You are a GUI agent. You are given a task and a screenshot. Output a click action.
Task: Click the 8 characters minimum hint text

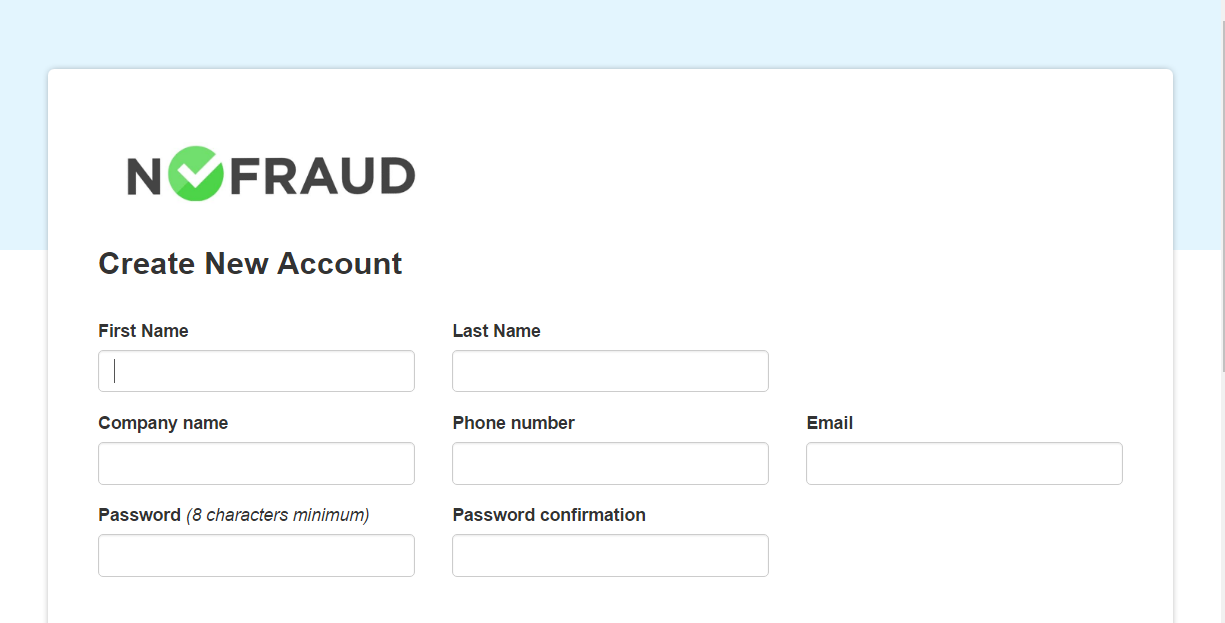click(x=278, y=515)
